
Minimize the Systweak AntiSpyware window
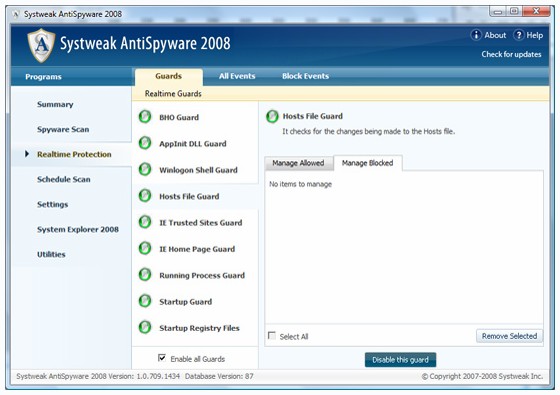click(498, 12)
